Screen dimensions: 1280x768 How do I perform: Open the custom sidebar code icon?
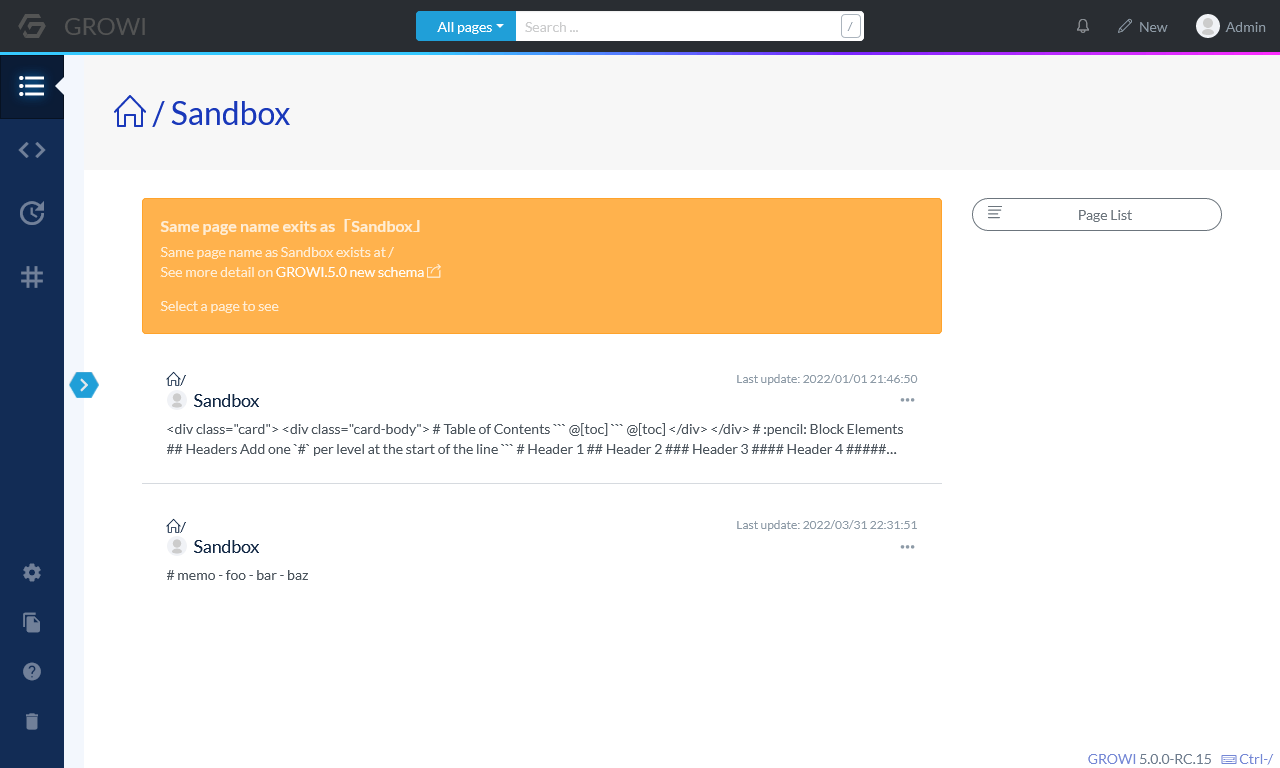(32, 150)
